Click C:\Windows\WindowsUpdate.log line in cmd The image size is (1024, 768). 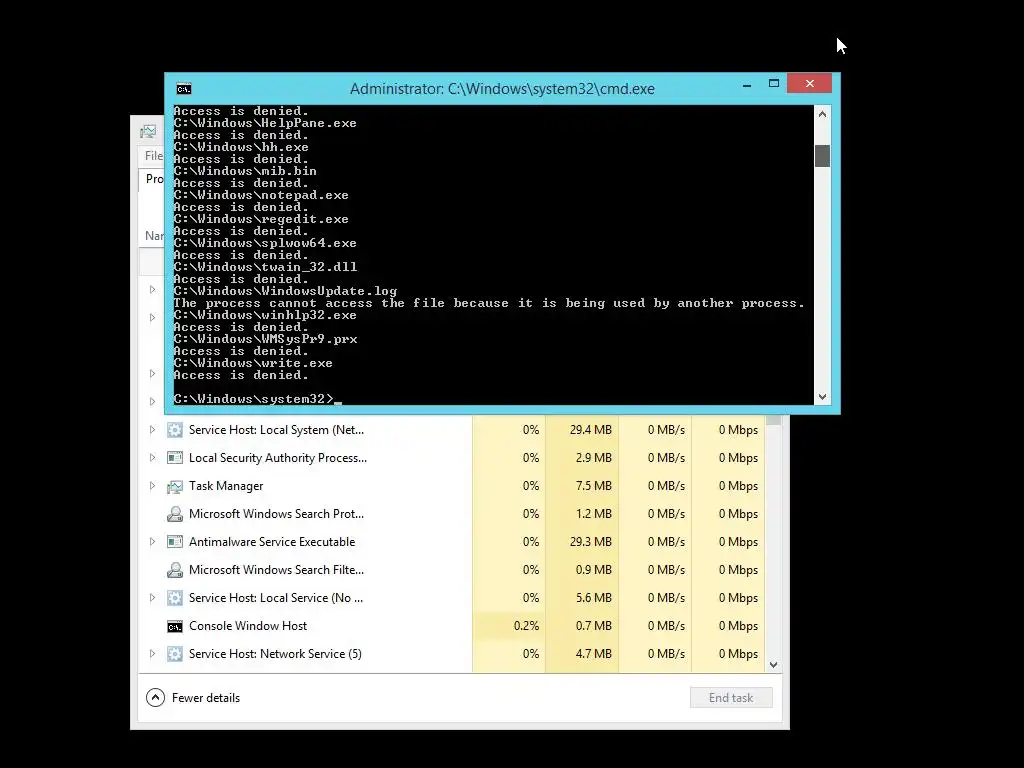pyautogui.click(x=285, y=291)
